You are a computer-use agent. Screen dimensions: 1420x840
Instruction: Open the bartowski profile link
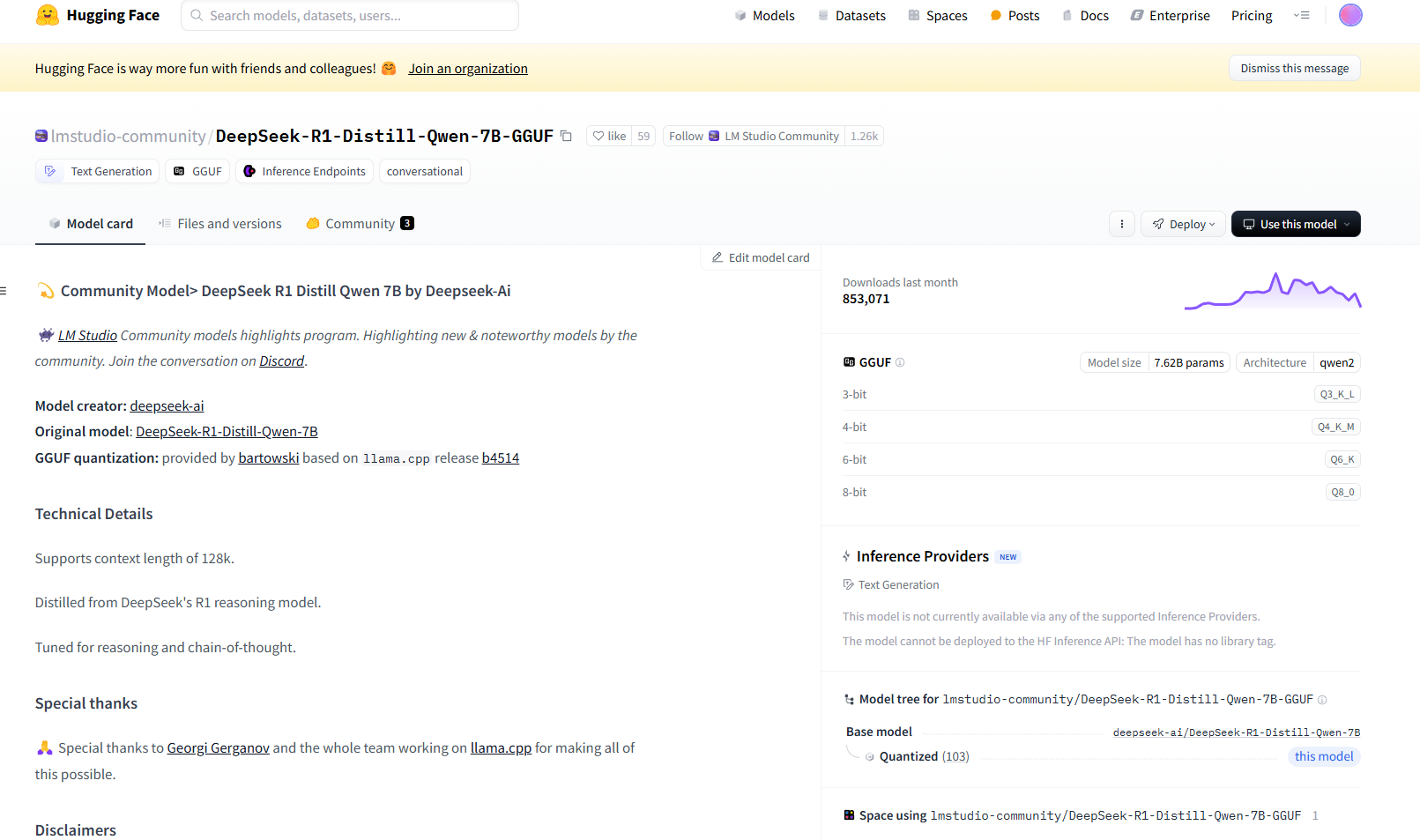(x=269, y=458)
